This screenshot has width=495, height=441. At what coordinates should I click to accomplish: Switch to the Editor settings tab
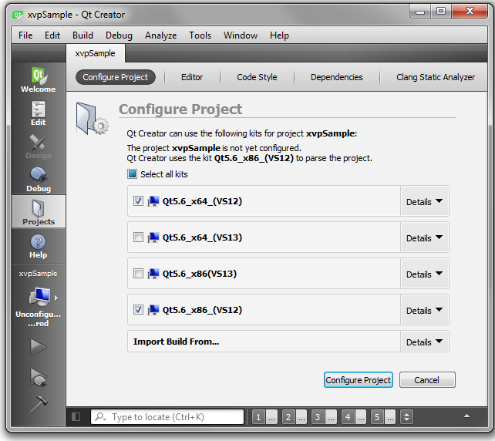(x=192, y=77)
